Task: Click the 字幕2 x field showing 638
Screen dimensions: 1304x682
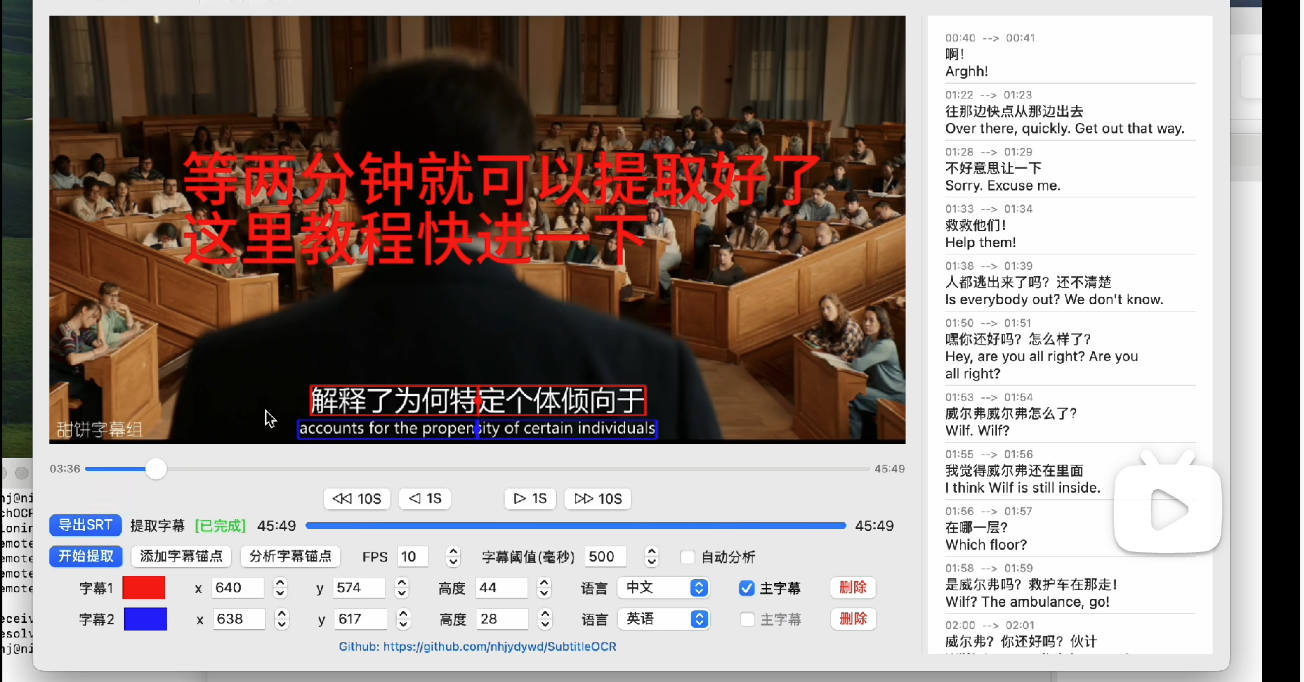Action: click(x=238, y=619)
